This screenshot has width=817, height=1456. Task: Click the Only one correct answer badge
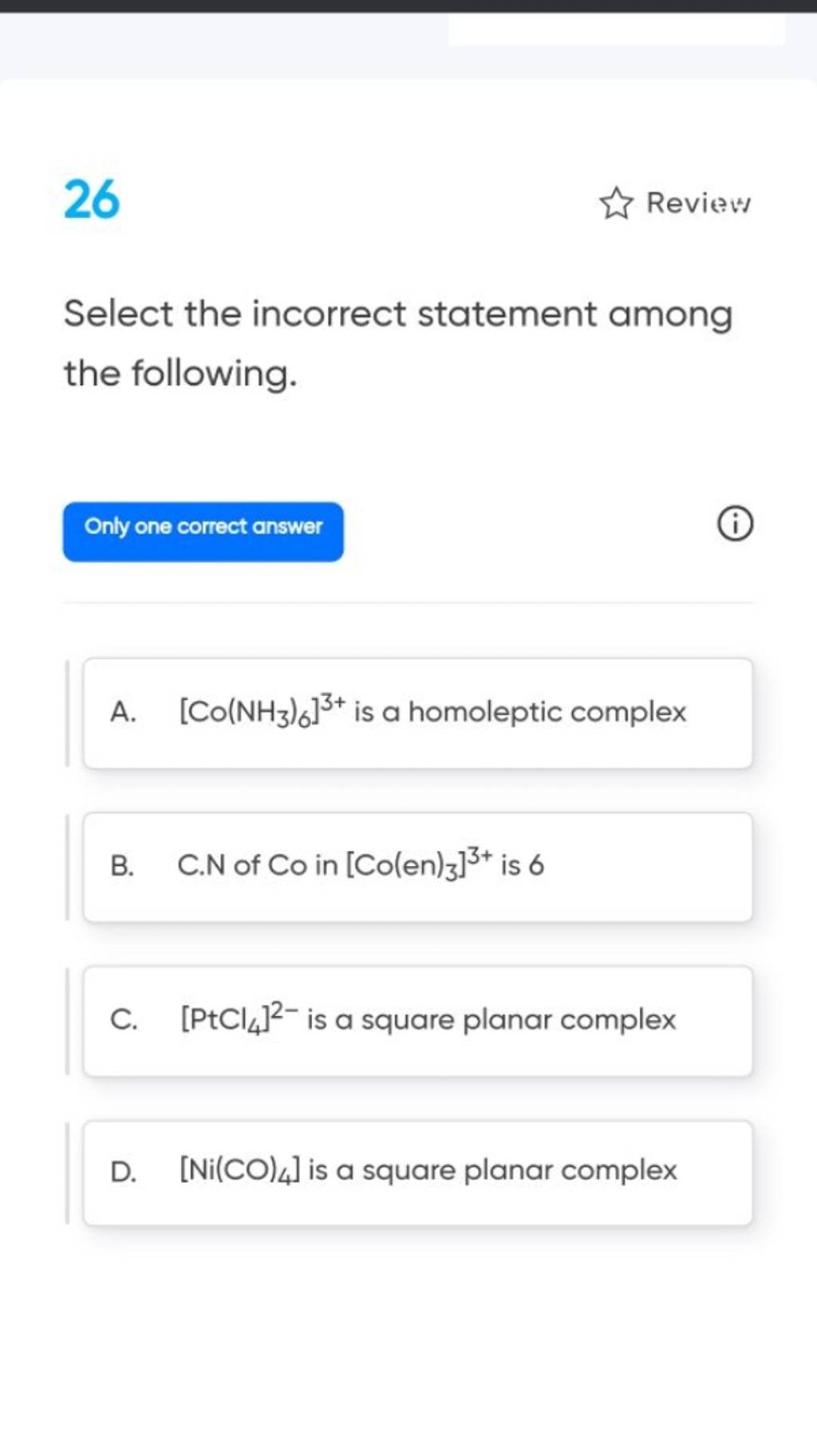[203, 532]
